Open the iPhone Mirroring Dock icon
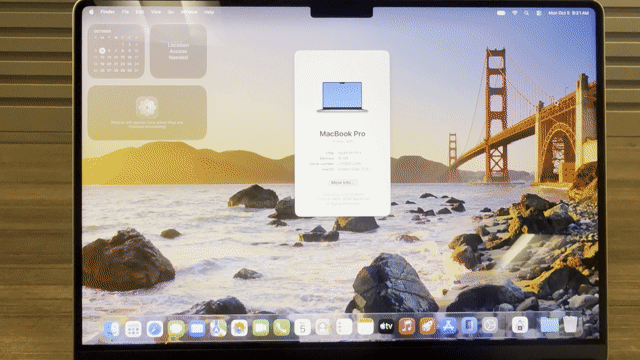Screen dimensions: 640x360 [x=469, y=326]
